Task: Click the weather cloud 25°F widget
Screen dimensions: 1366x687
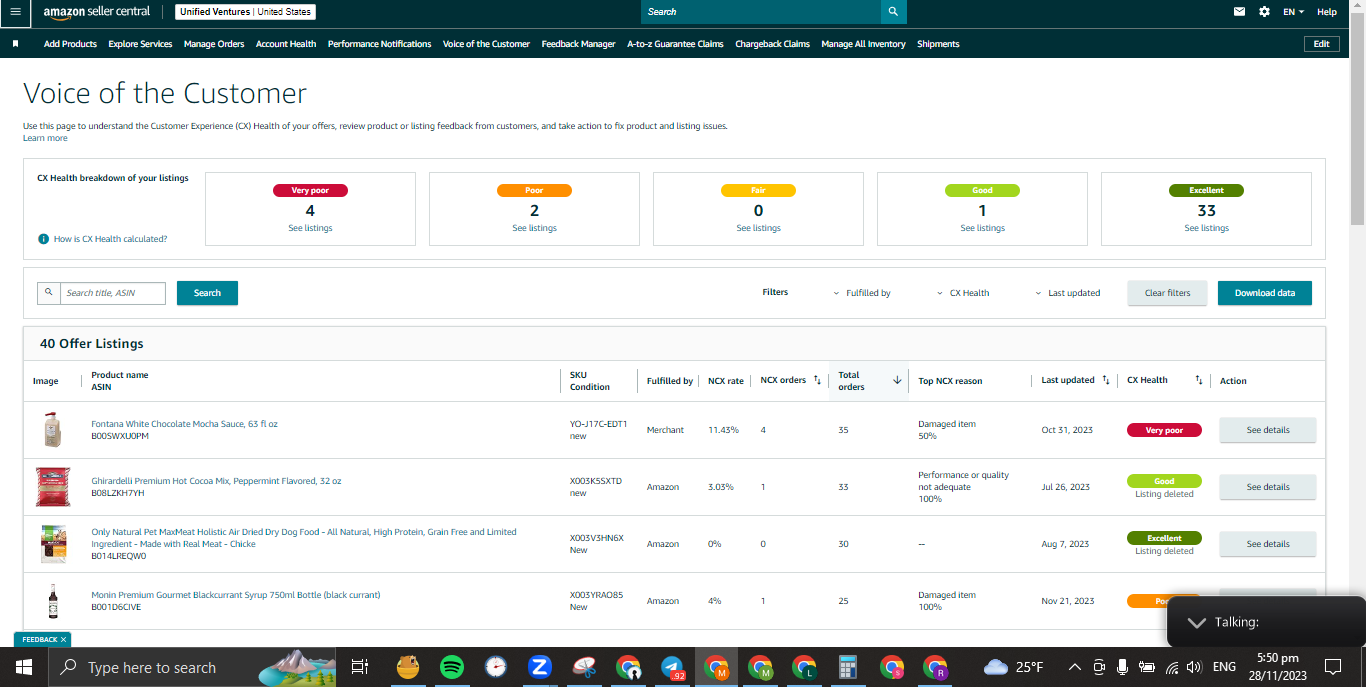Action: point(1014,667)
